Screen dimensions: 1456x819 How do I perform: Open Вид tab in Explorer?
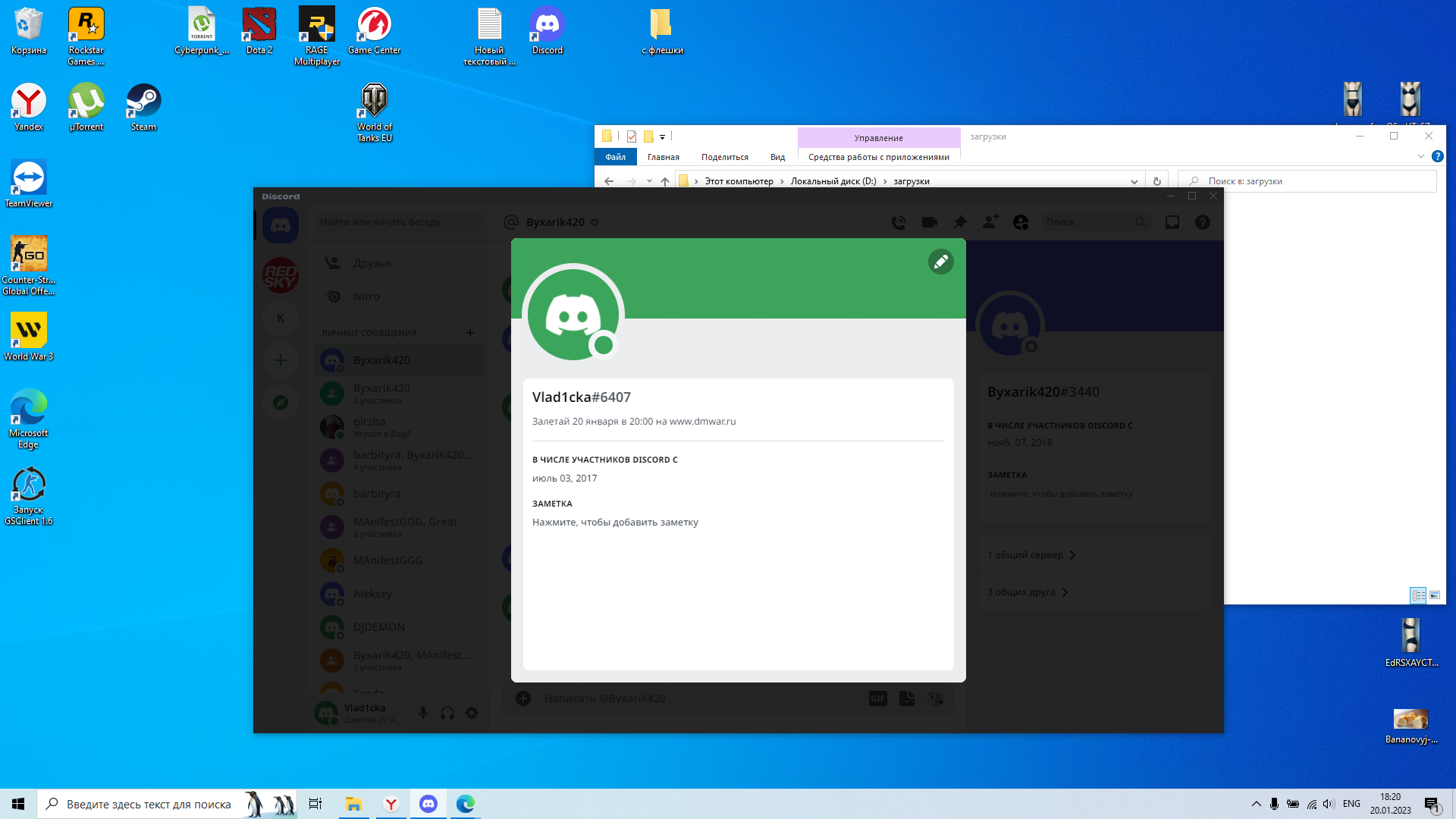(778, 157)
